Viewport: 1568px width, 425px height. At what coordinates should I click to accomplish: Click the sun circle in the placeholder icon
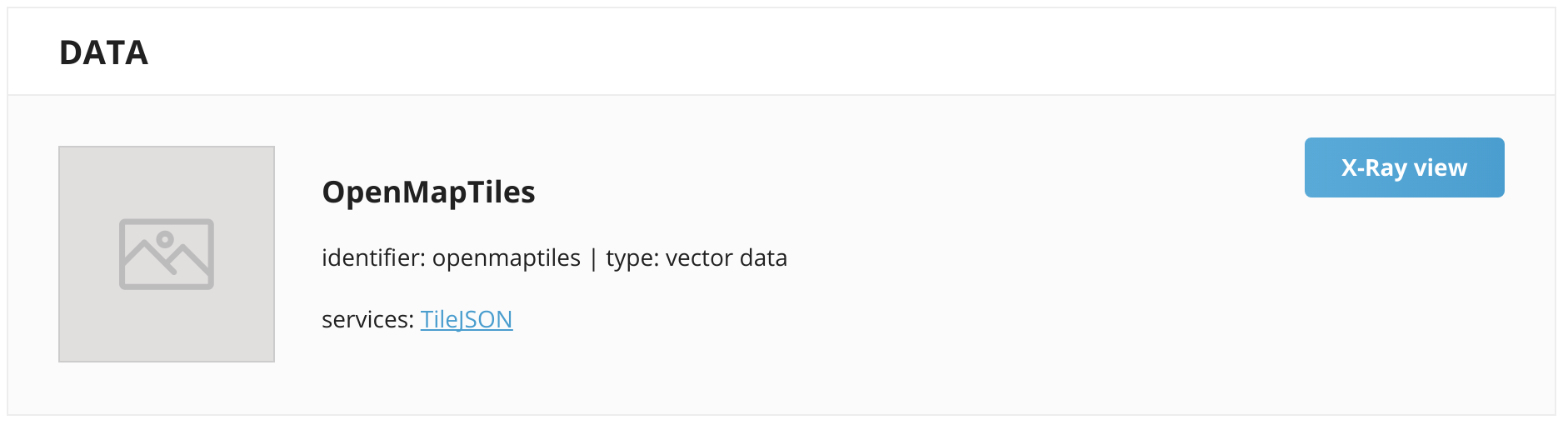(x=165, y=240)
